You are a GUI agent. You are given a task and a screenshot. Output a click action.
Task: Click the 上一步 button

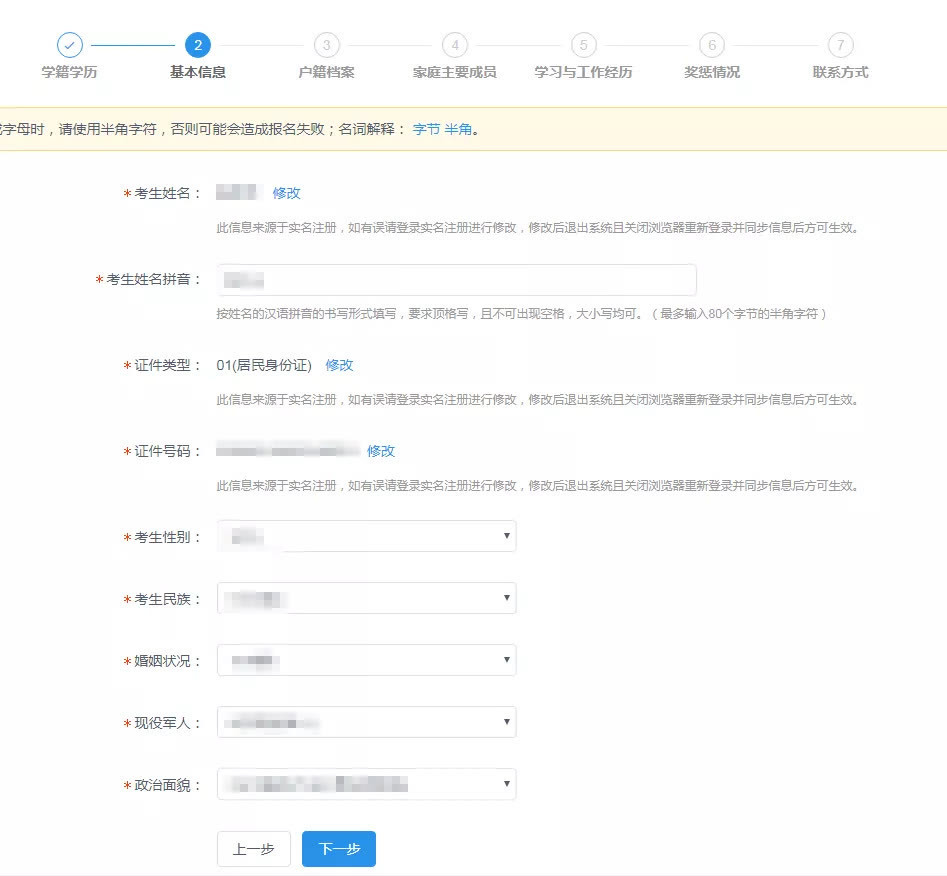(253, 849)
